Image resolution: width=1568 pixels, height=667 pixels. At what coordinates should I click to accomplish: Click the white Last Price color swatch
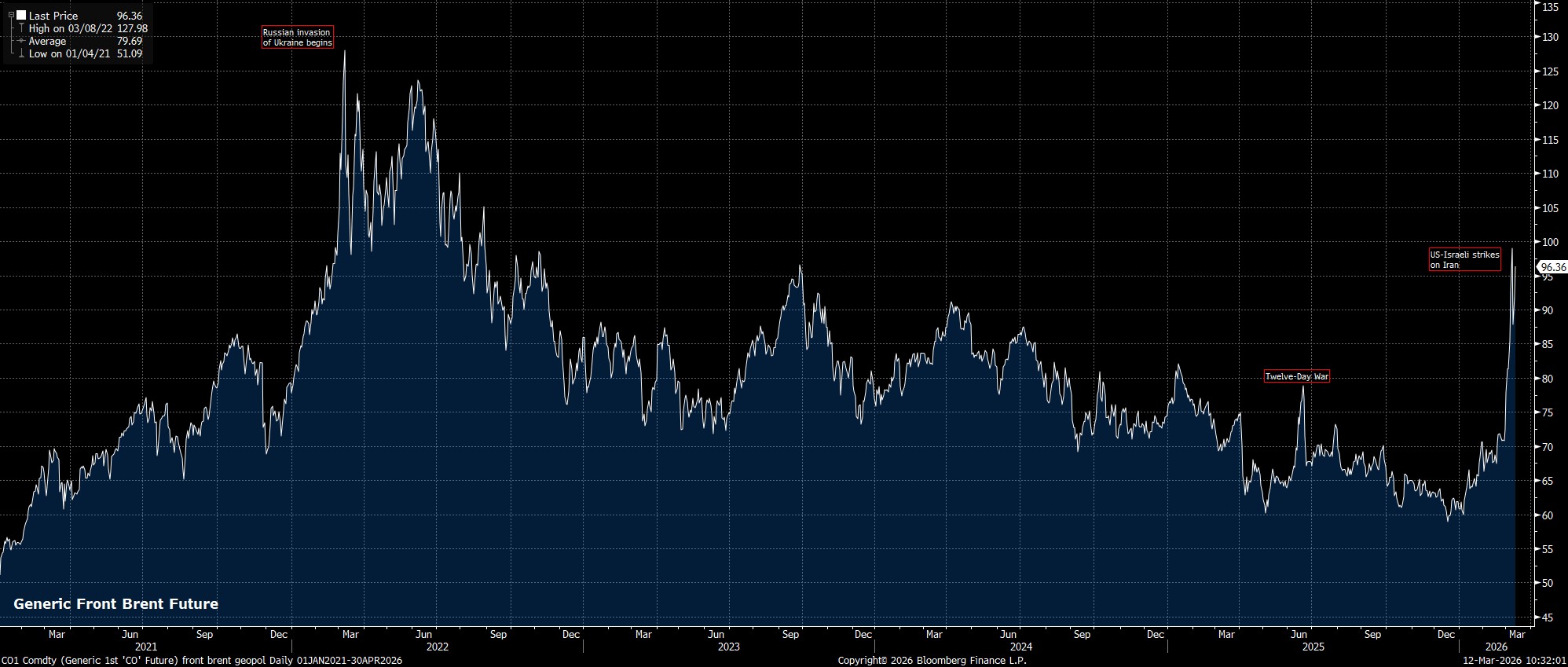[21, 15]
